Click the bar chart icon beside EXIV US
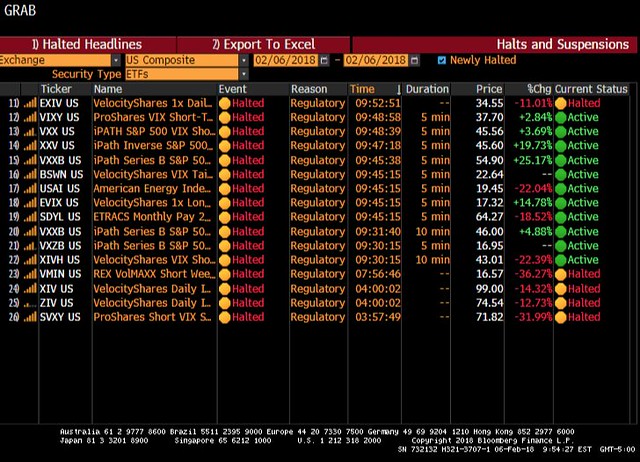 coord(30,103)
